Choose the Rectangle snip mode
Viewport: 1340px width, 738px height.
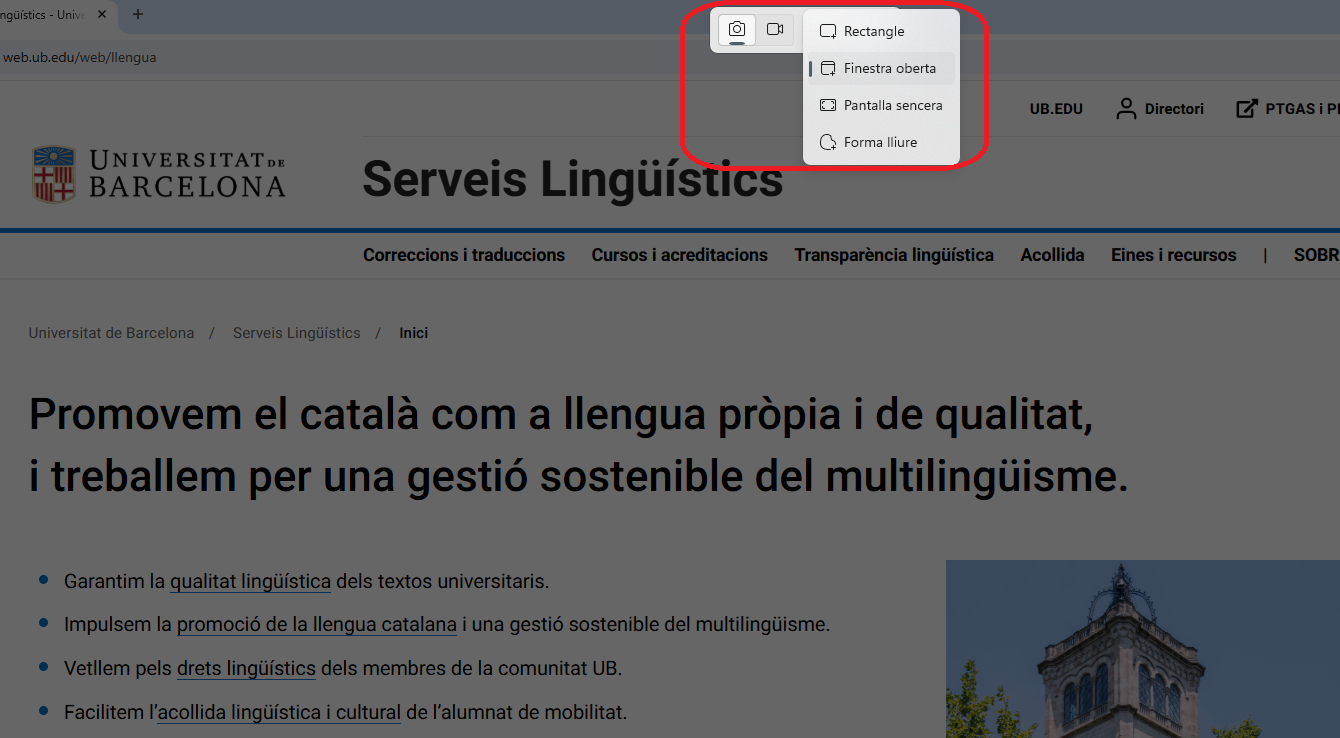pyautogui.click(x=873, y=32)
